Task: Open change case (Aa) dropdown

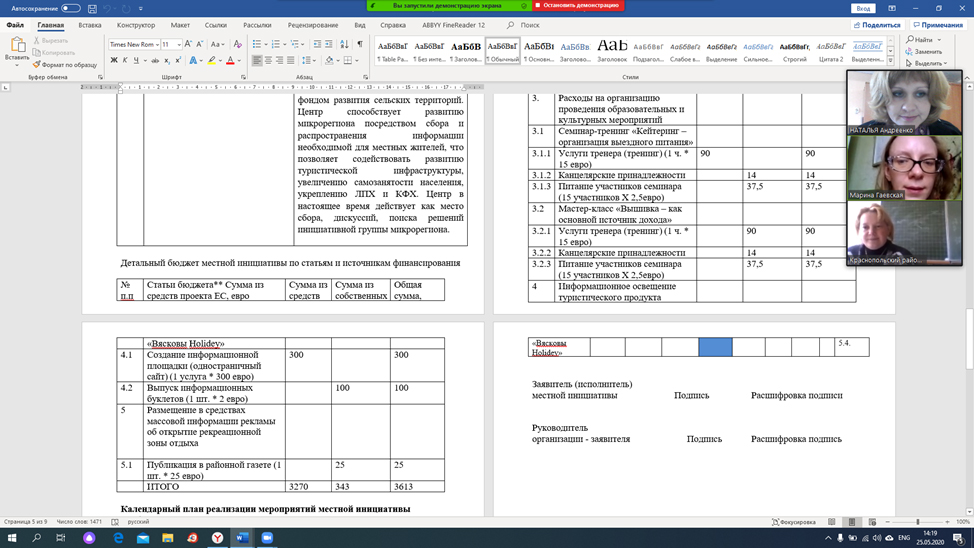Action: point(217,44)
